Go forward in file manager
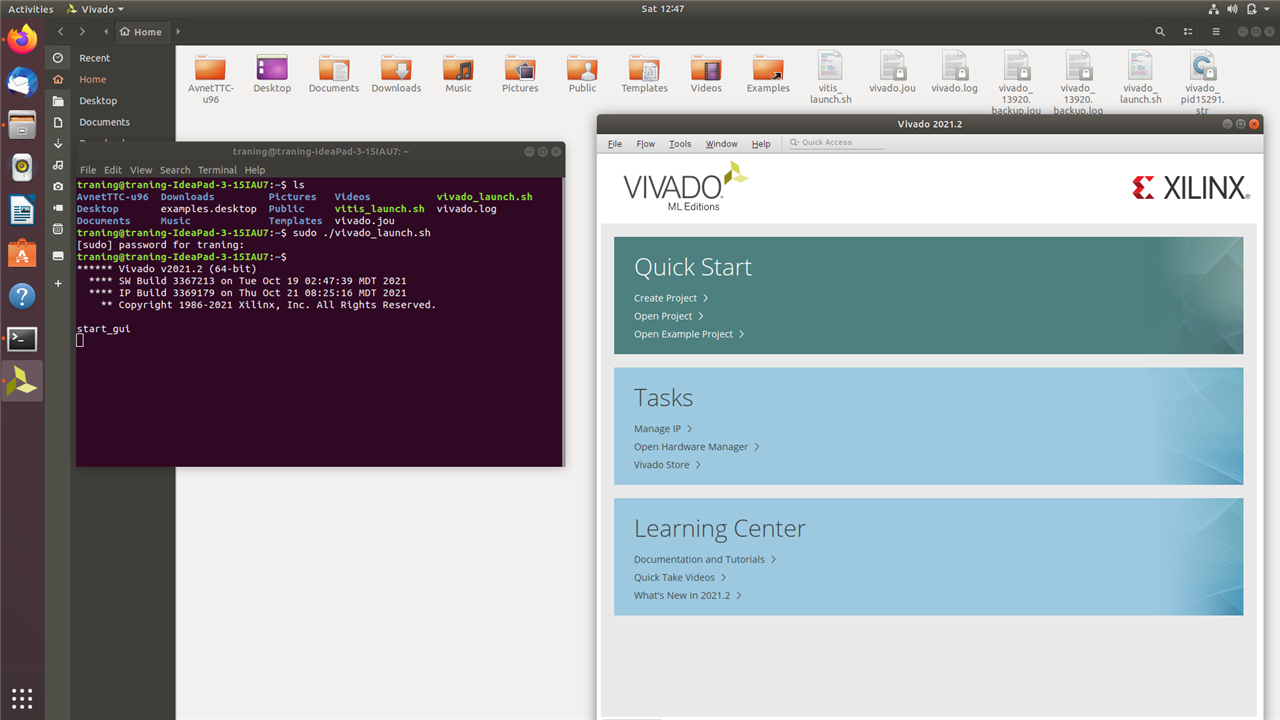 (82, 31)
